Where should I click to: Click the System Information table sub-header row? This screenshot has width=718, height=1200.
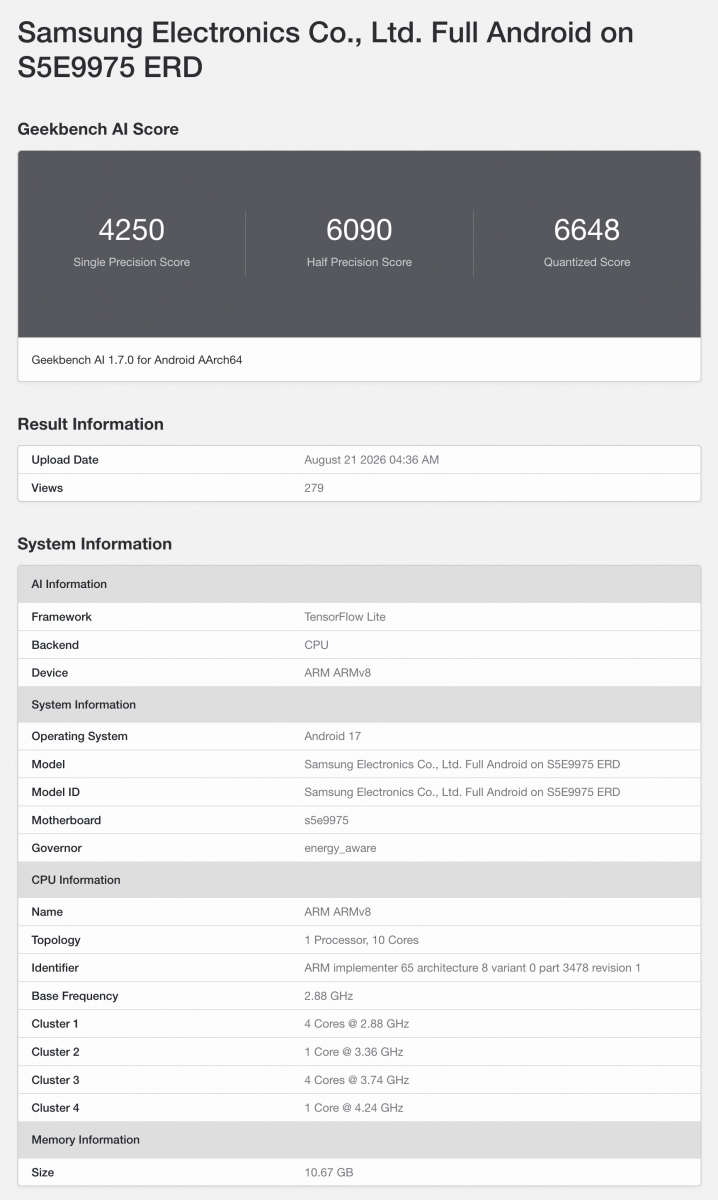[359, 704]
